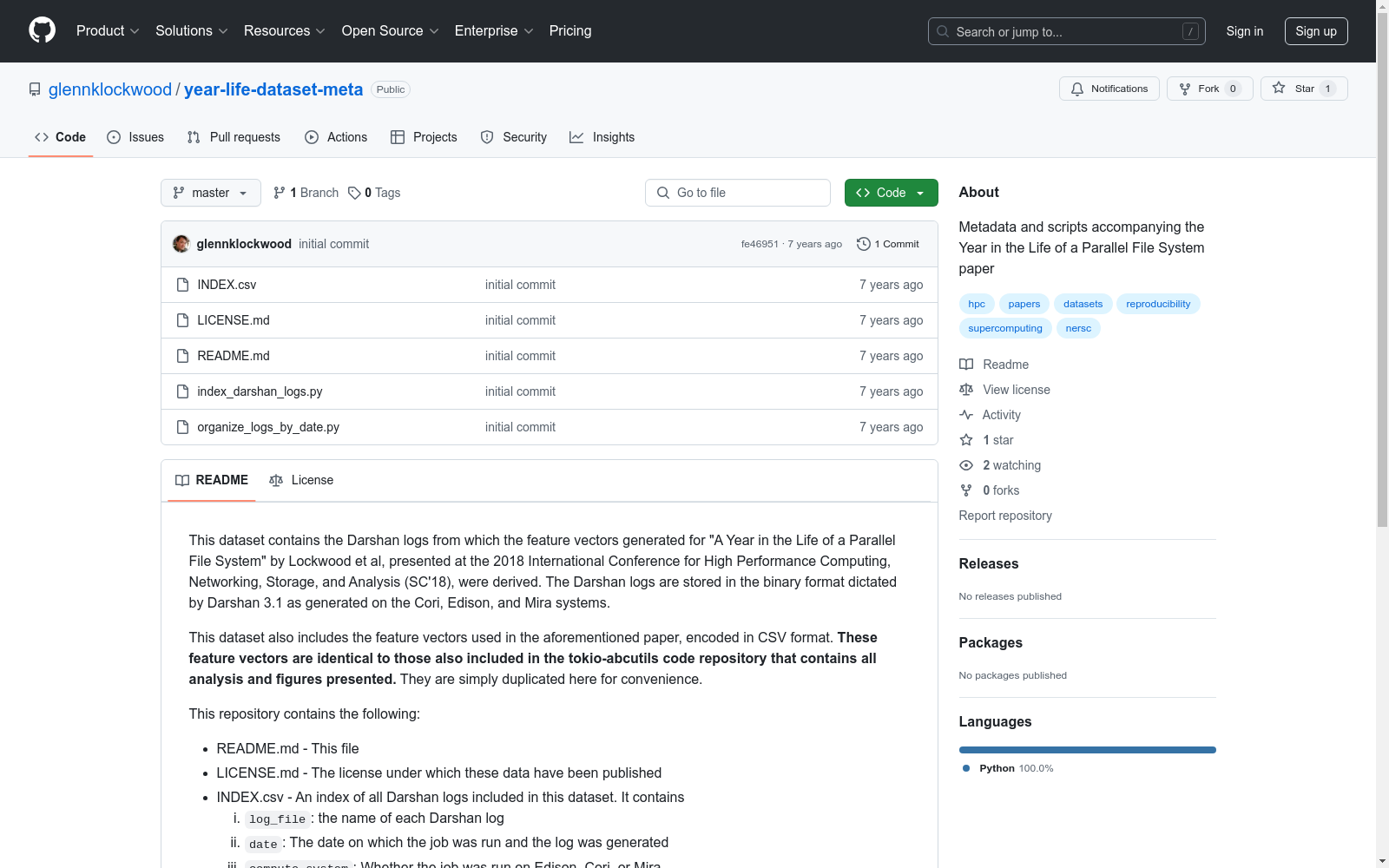Image resolution: width=1389 pixels, height=868 pixels.
Task: Open the year-life-dataset-meta repository link
Action: [273, 89]
